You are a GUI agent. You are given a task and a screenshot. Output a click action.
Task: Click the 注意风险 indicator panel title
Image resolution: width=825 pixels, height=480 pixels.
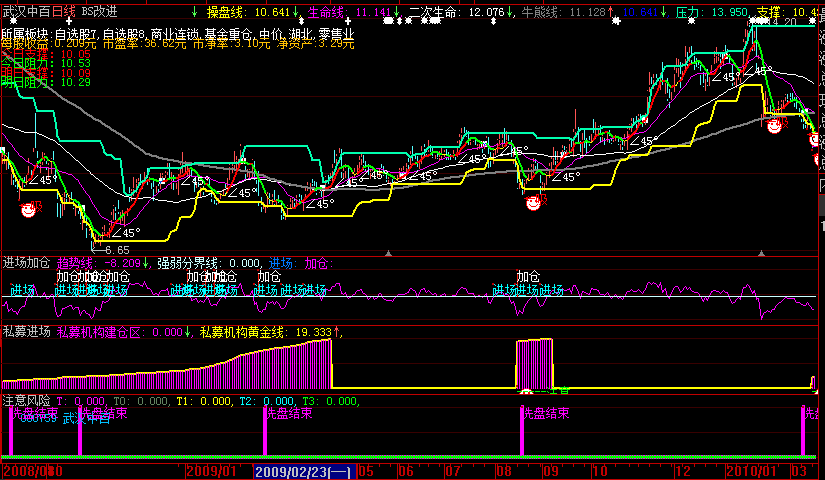click(27, 401)
